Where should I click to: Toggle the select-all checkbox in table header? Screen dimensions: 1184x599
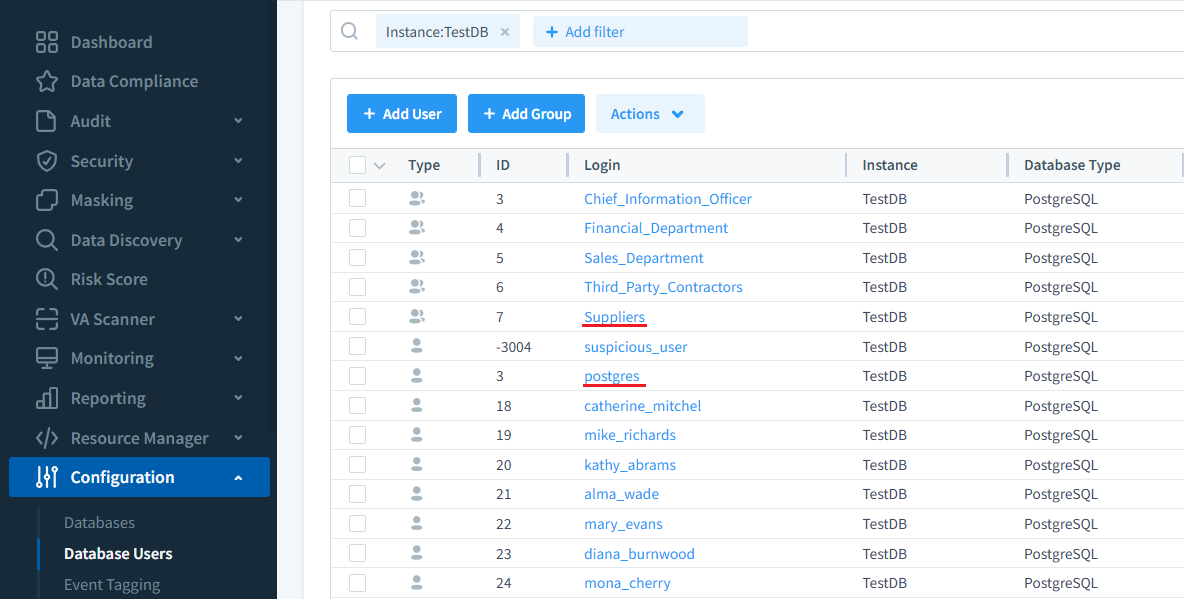click(355, 165)
